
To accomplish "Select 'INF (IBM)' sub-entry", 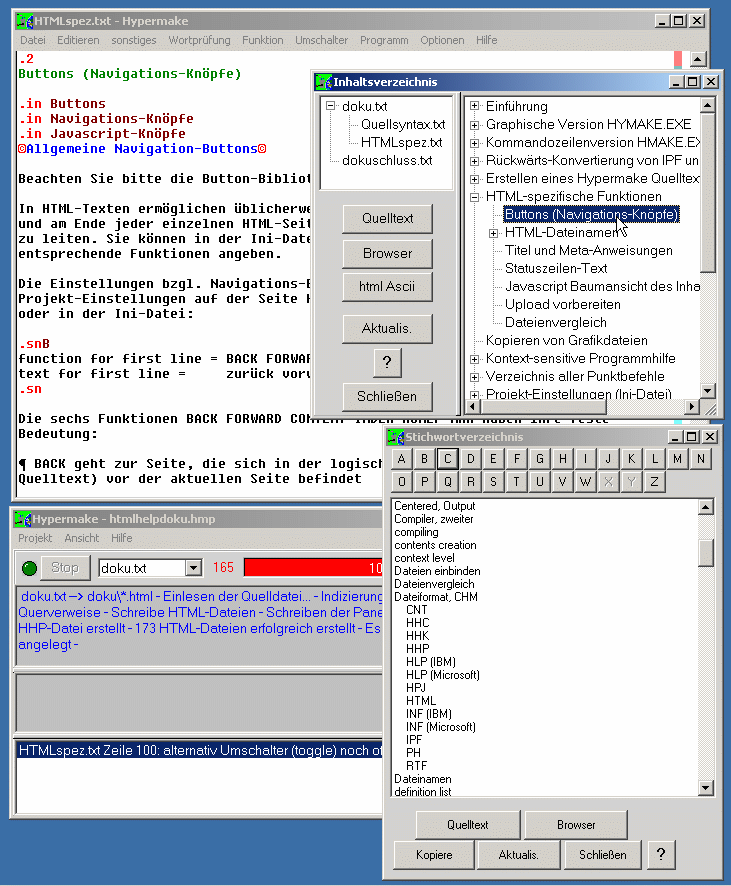I will 428,714.
